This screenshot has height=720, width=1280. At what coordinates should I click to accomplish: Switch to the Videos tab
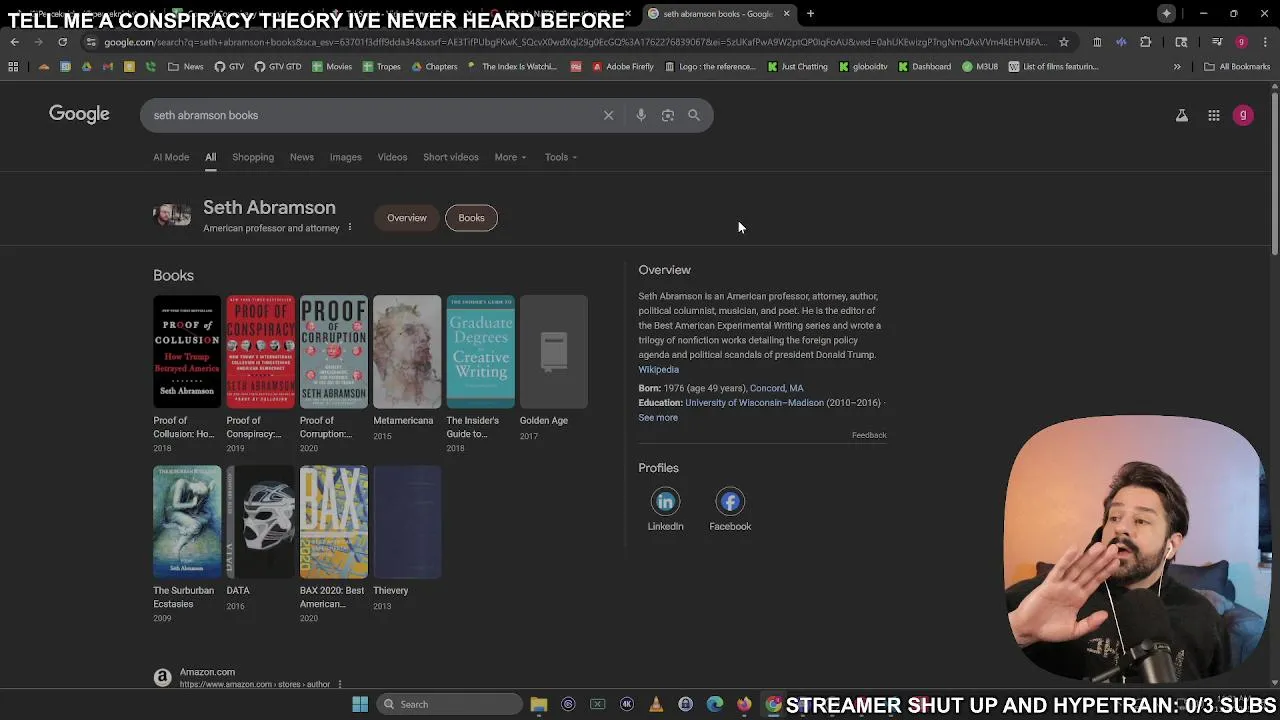click(x=392, y=157)
